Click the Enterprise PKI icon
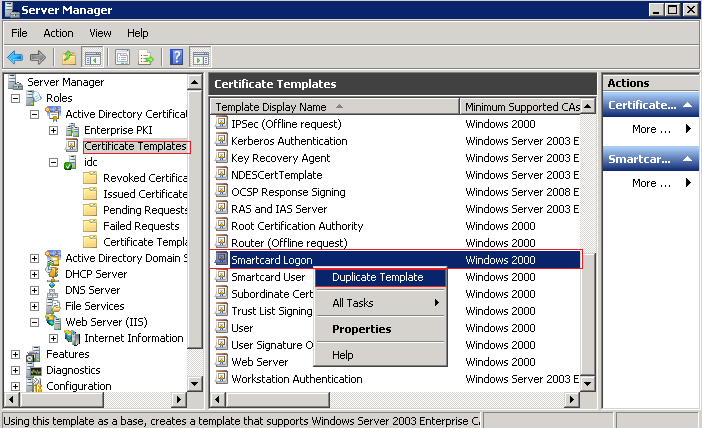702x428 pixels. pyautogui.click(x=72, y=130)
